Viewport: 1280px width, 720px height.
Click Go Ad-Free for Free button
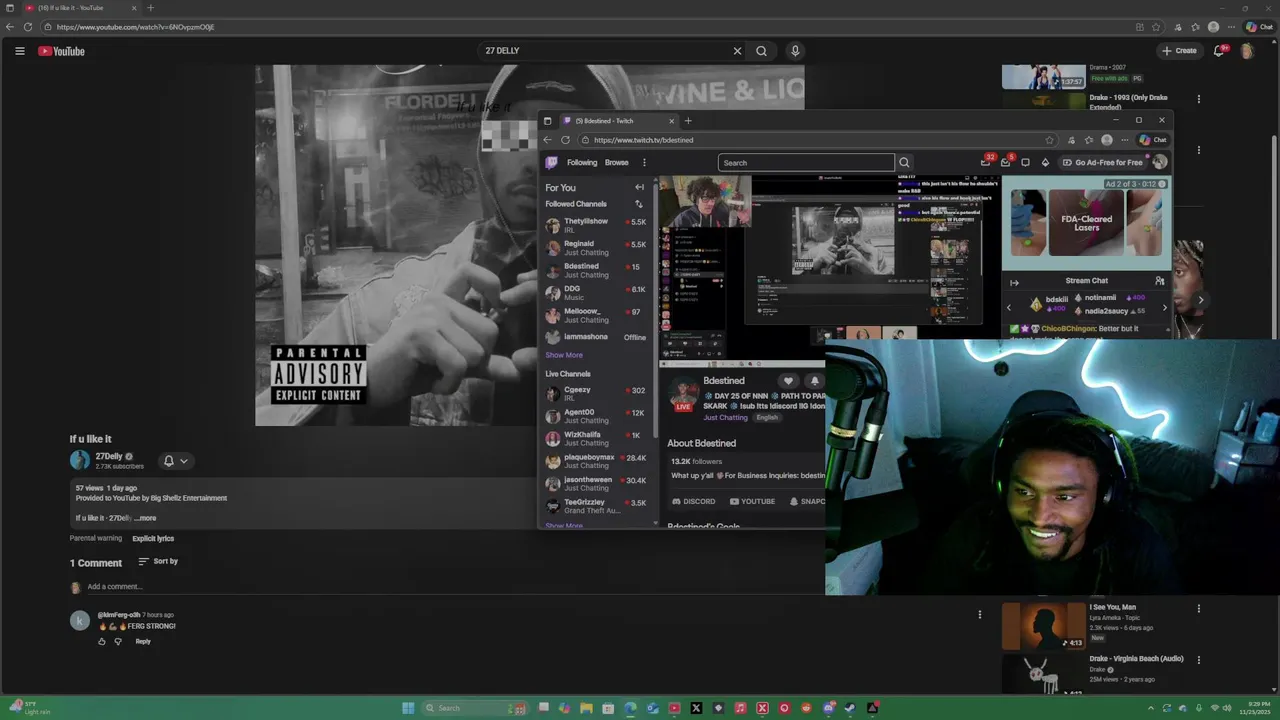click(x=1102, y=162)
